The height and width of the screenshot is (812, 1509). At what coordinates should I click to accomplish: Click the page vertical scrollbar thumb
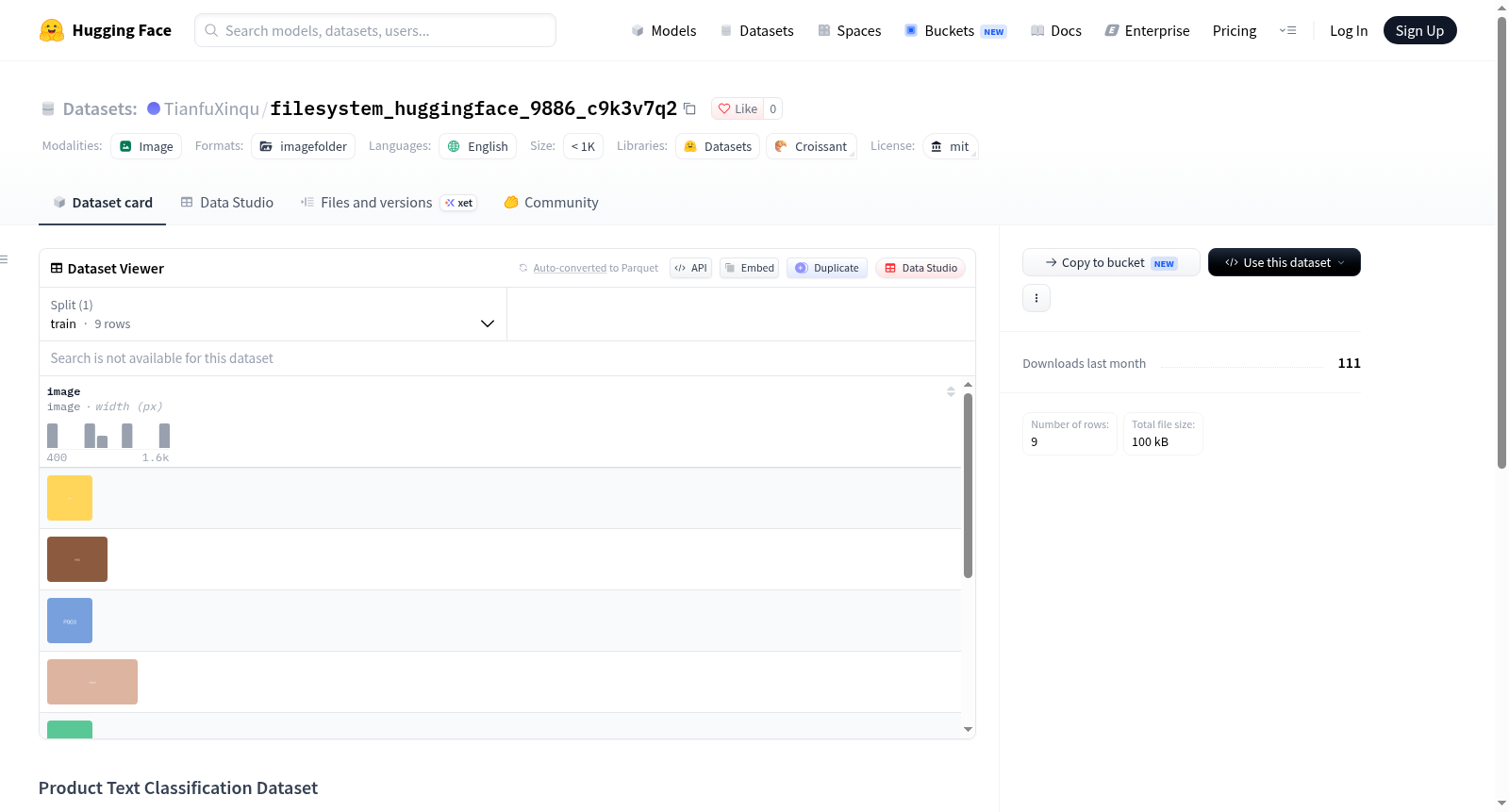[x=1502, y=242]
